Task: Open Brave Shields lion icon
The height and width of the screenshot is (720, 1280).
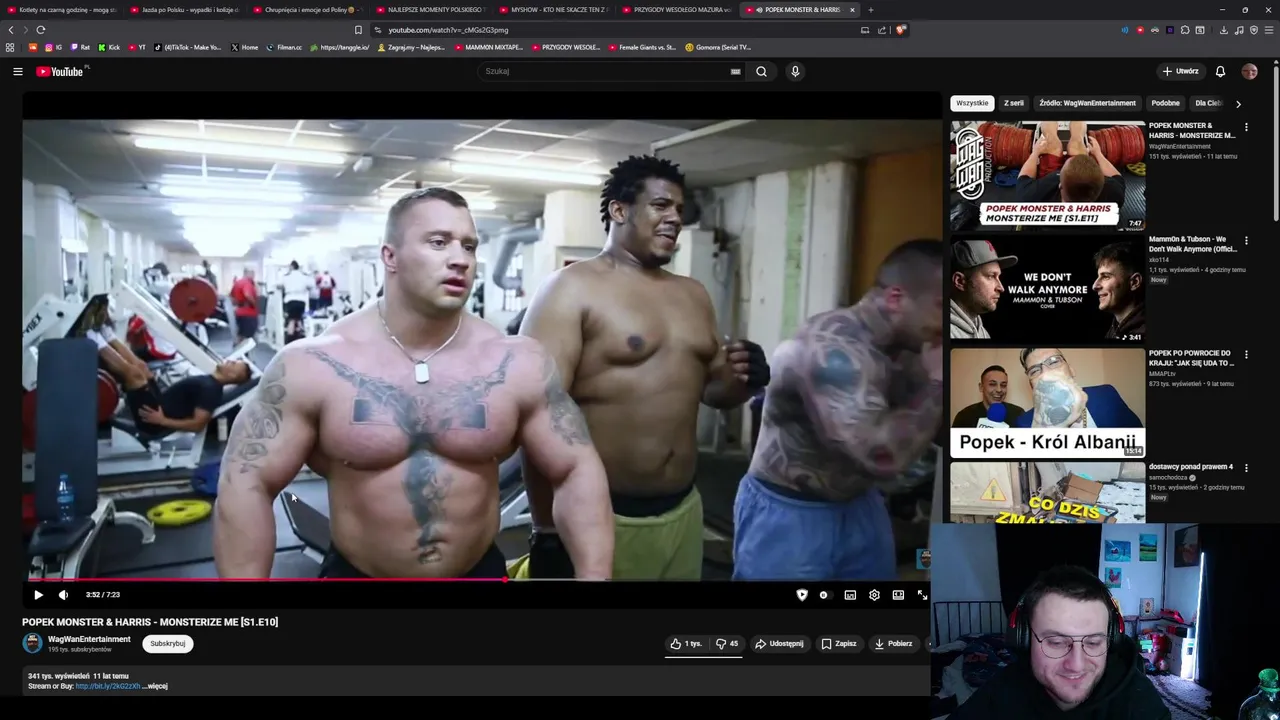Action: [x=901, y=30]
